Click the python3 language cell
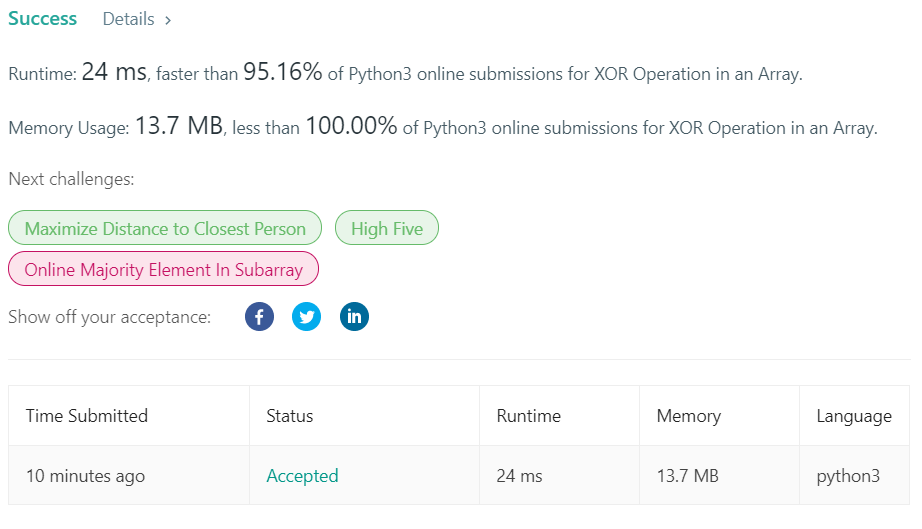This screenshot has height=529, width=922. coord(848,476)
